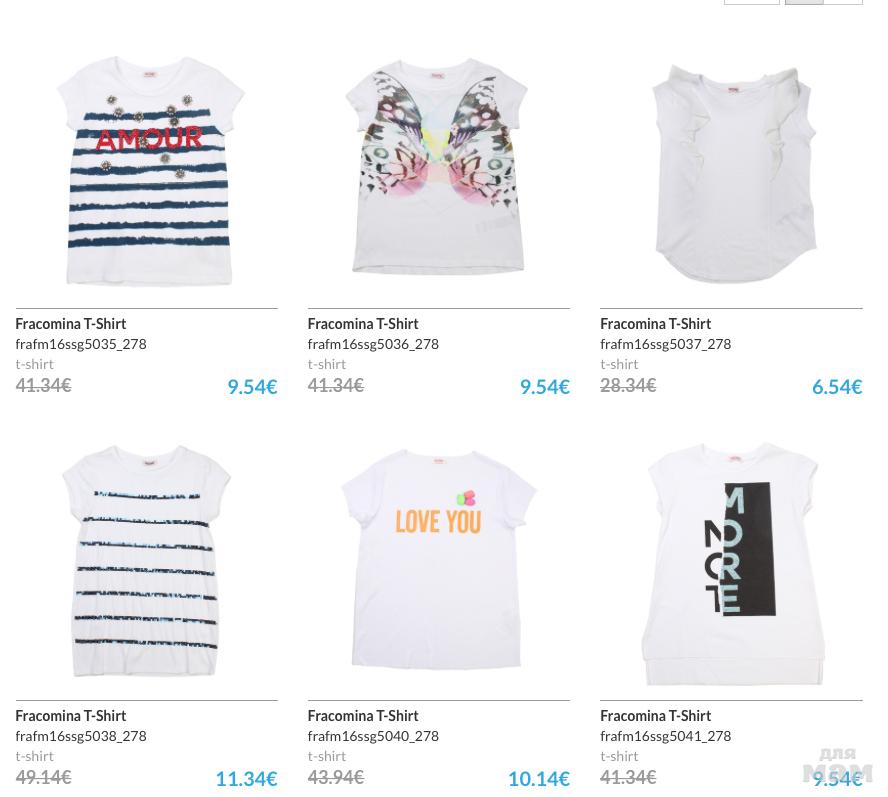Open the LOVE YOU t-shirt image
888x797 pixels.
click(x=438, y=560)
